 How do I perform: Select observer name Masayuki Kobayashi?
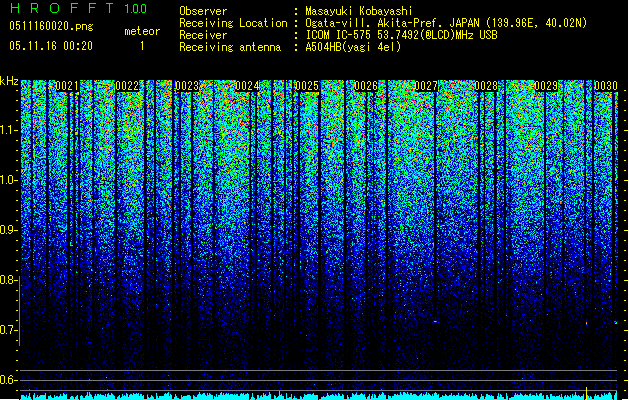pos(359,11)
